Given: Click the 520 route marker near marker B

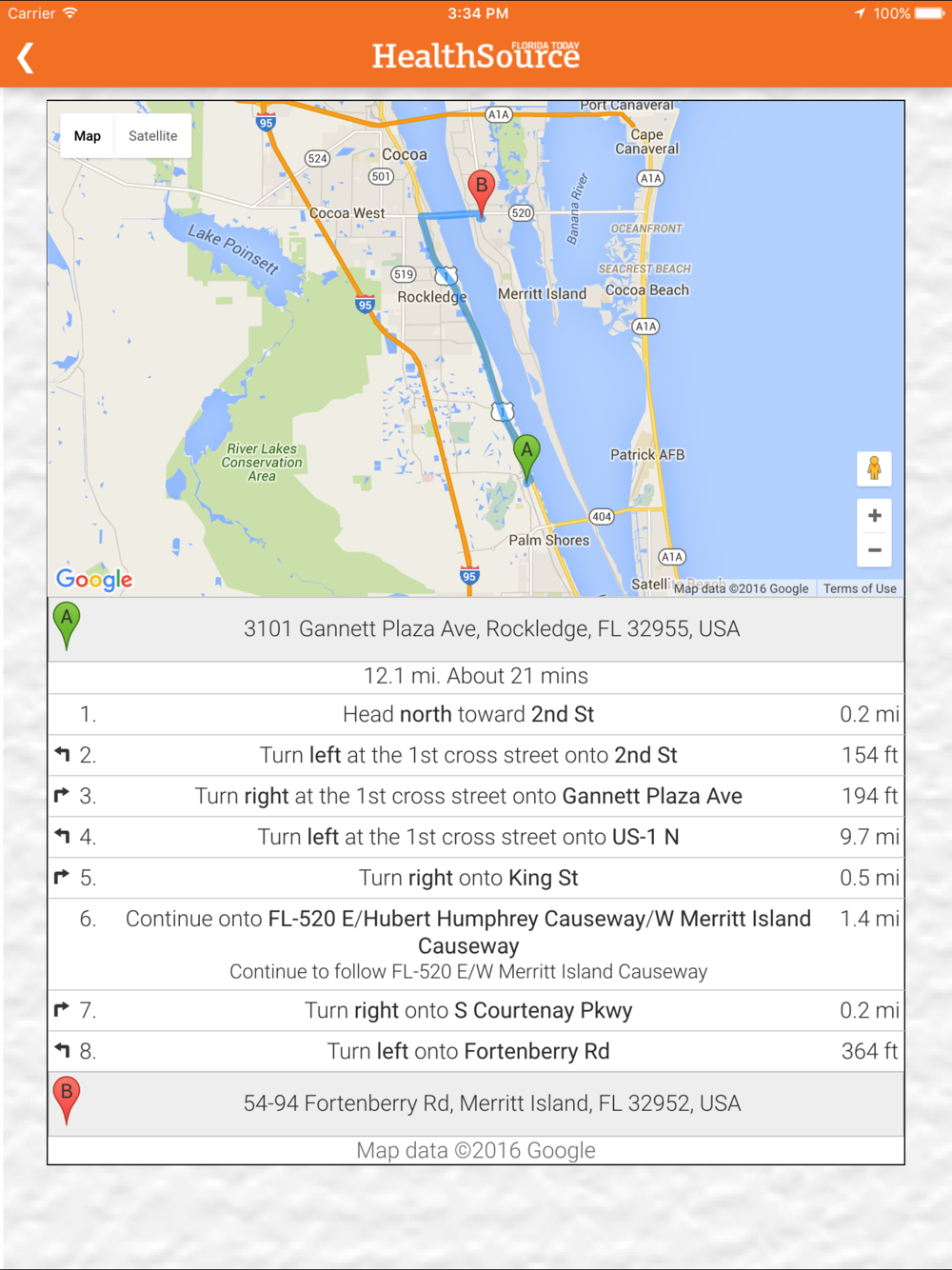Looking at the screenshot, I should tap(521, 213).
